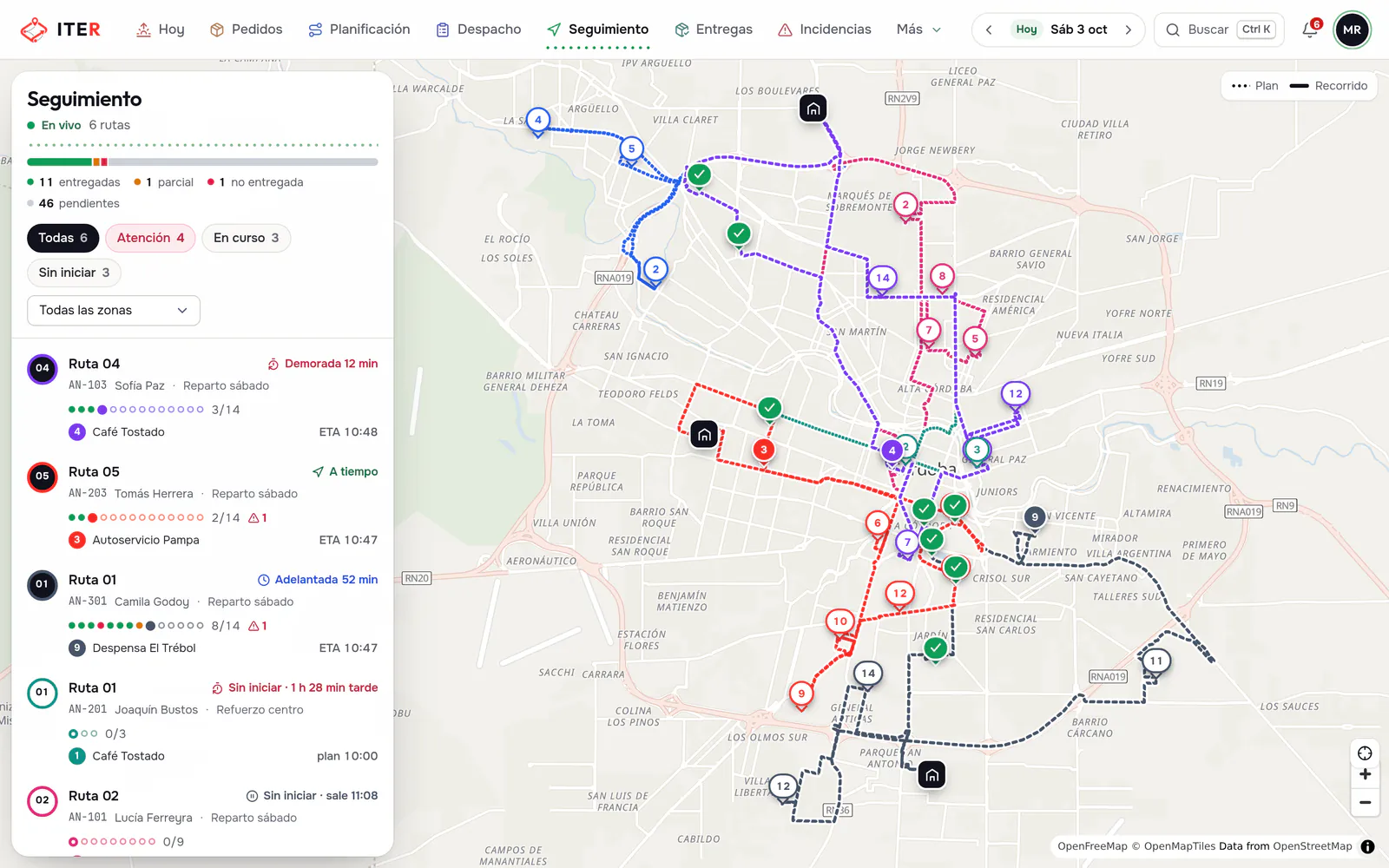1389x868 pixels.
Task: Select pink stop marker 8 on map
Action: pos(942,278)
